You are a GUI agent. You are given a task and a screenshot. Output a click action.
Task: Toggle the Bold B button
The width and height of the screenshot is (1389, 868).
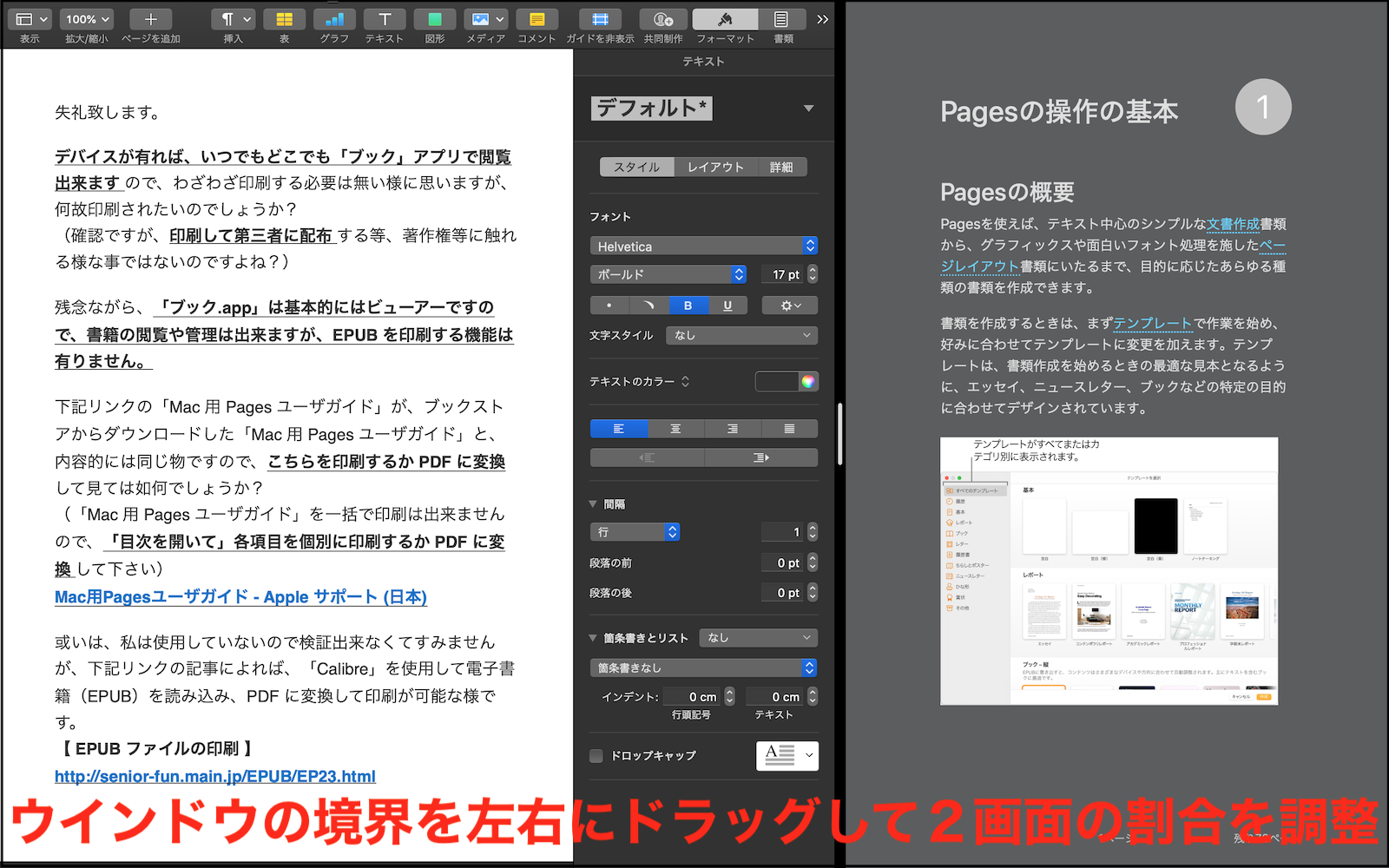coord(688,306)
